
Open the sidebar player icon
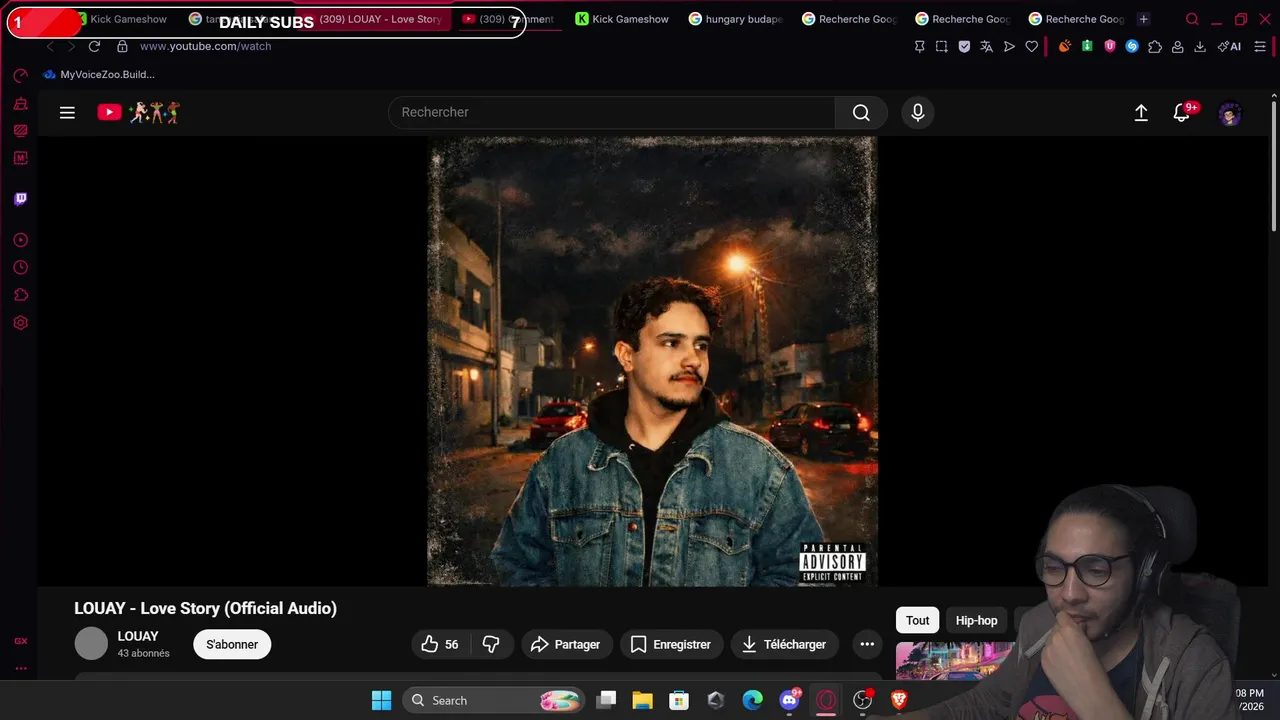[x=21, y=240]
